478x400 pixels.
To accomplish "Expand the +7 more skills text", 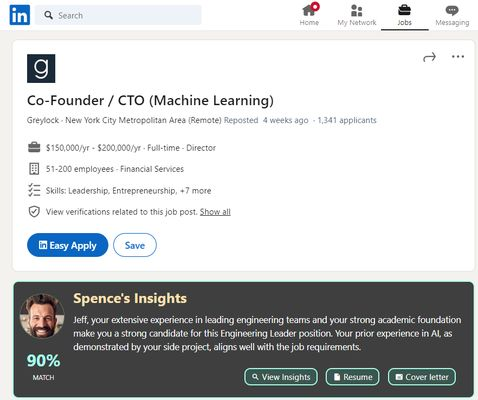I will pos(196,191).
